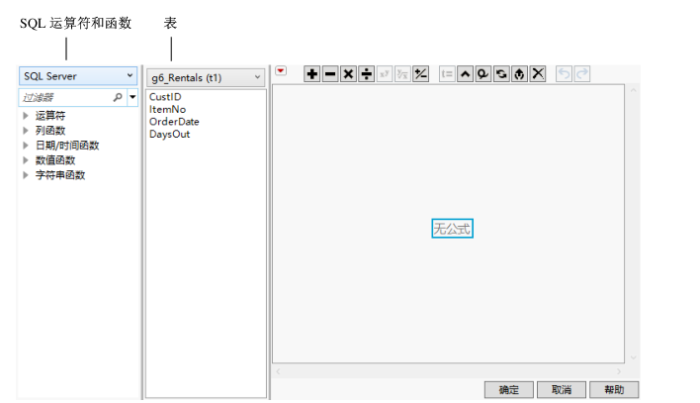Click the assignment (t=) toolbar button
The image size is (700, 403).
tap(447, 74)
